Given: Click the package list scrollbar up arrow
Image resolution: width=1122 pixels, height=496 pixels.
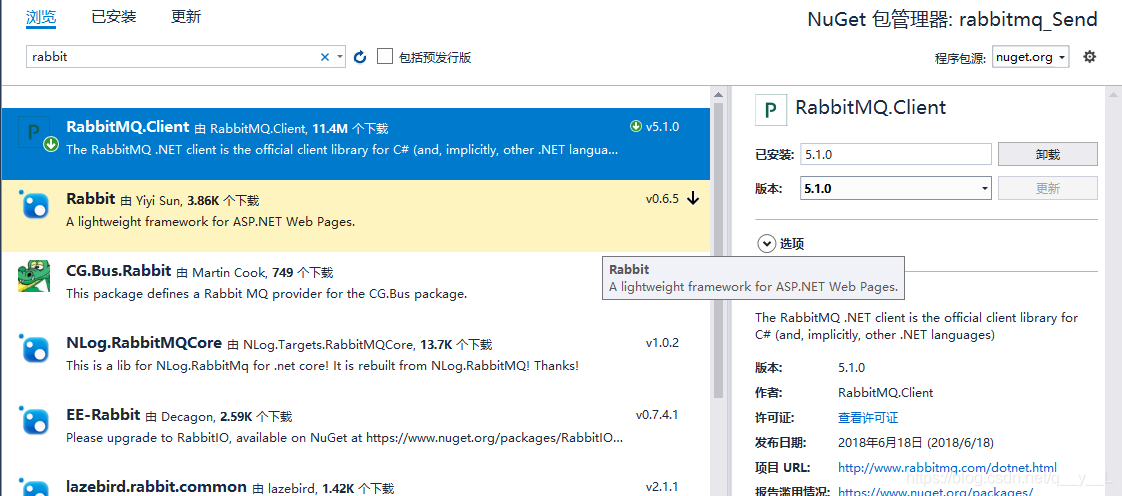Looking at the screenshot, I should (x=718, y=94).
